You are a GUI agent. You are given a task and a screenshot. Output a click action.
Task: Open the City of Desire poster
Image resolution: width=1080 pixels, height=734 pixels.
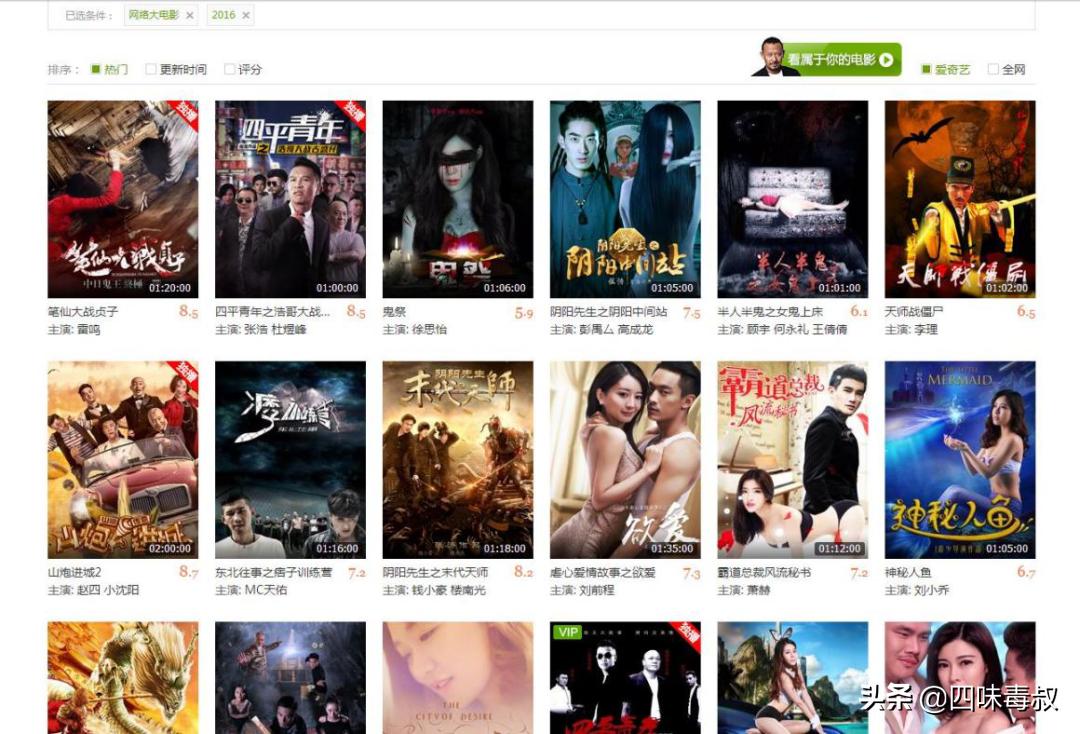(x=457, y=678)
